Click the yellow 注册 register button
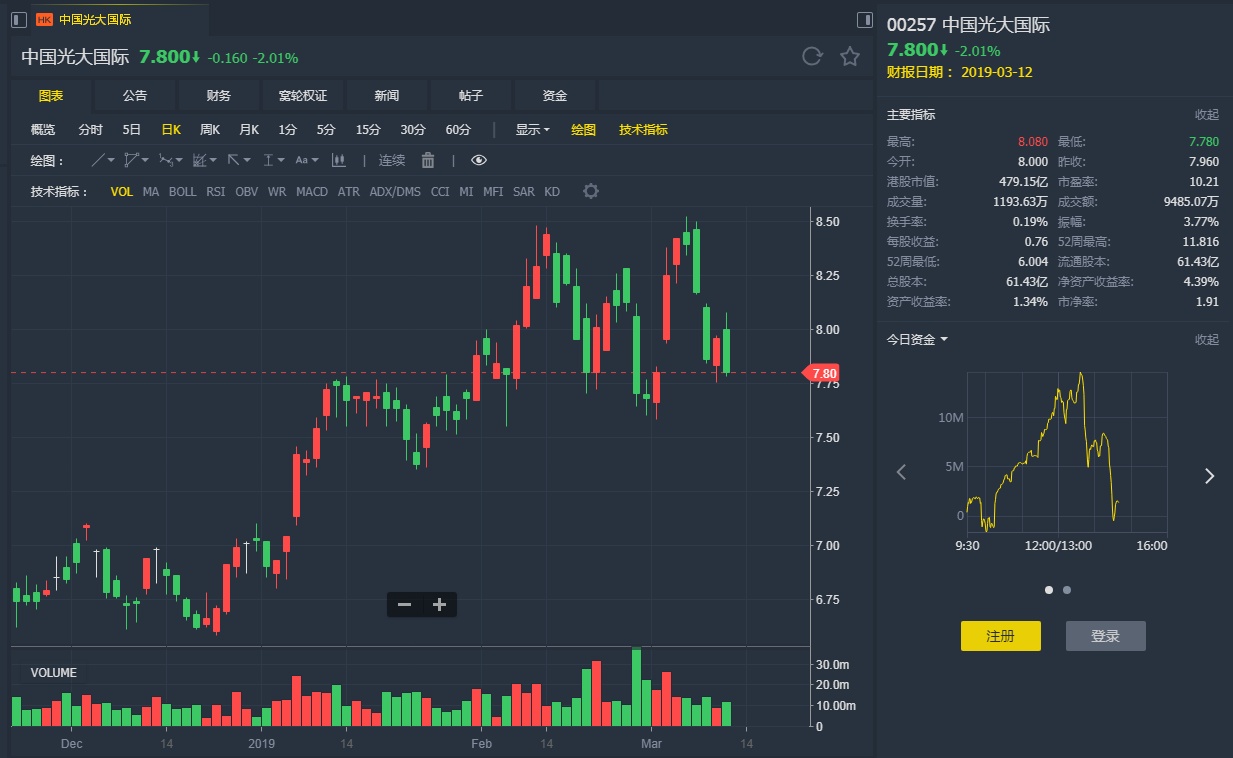 tap(1000, 636)
